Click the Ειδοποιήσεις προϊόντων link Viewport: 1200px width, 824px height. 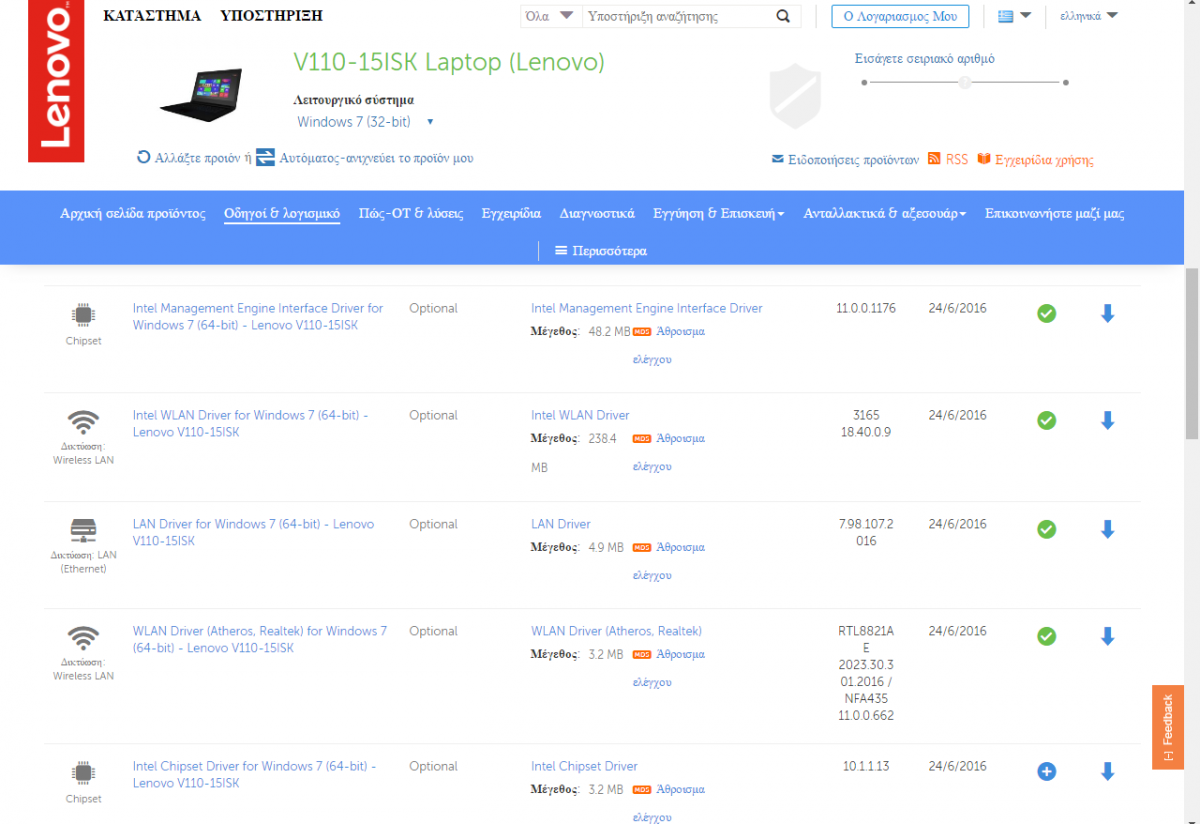[x=853, y=160]
